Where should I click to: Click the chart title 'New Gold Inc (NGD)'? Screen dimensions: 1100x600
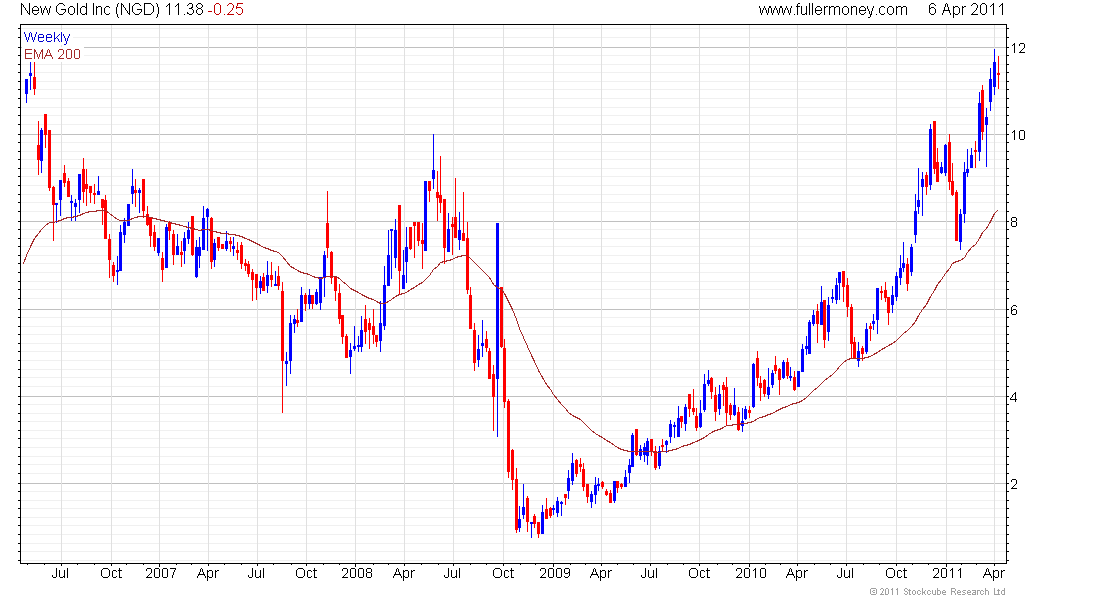[90, 10]
